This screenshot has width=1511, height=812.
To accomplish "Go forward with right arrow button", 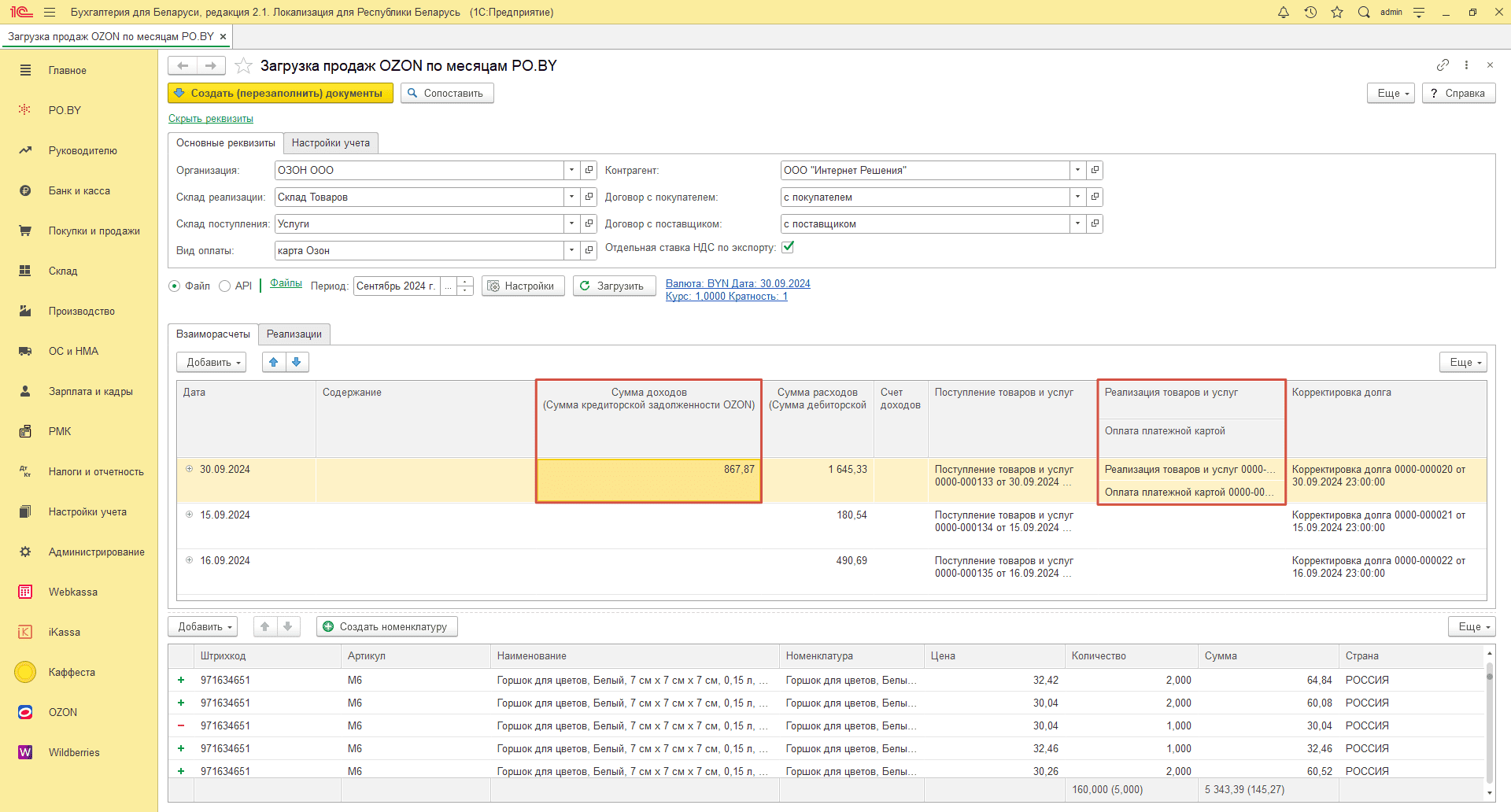I will 211,65.
